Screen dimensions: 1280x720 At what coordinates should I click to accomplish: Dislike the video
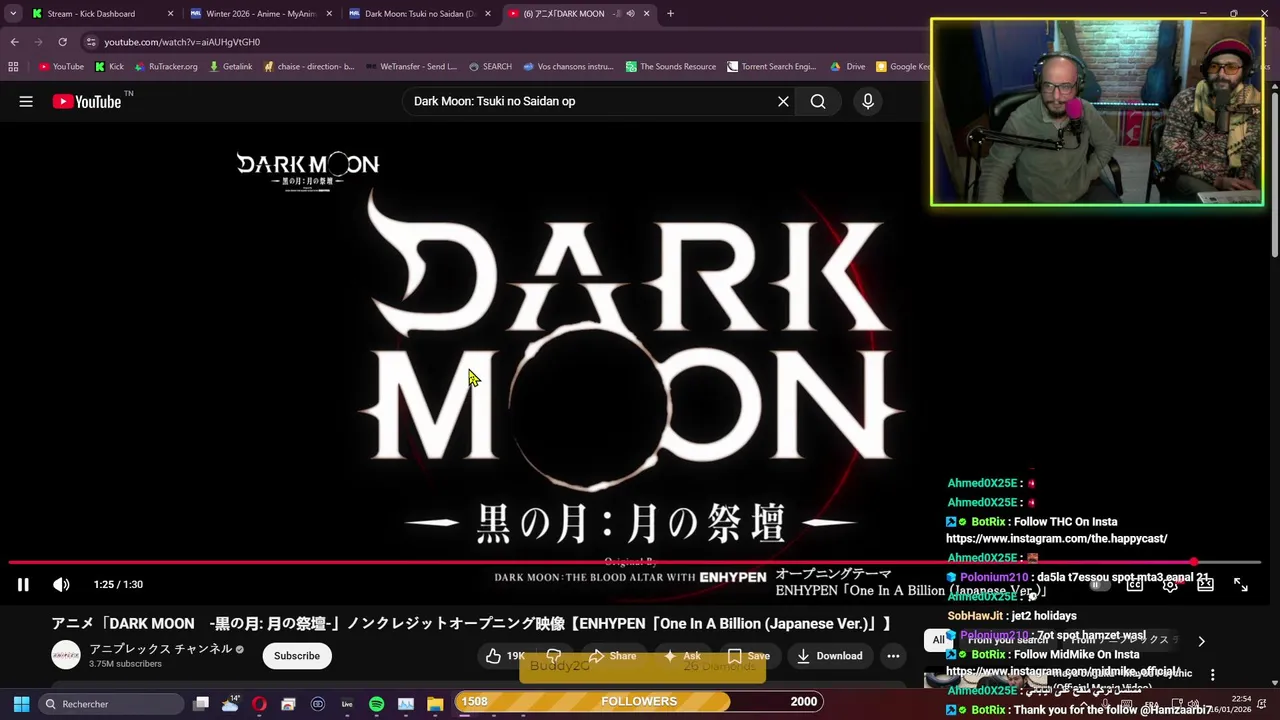point(553,656)
